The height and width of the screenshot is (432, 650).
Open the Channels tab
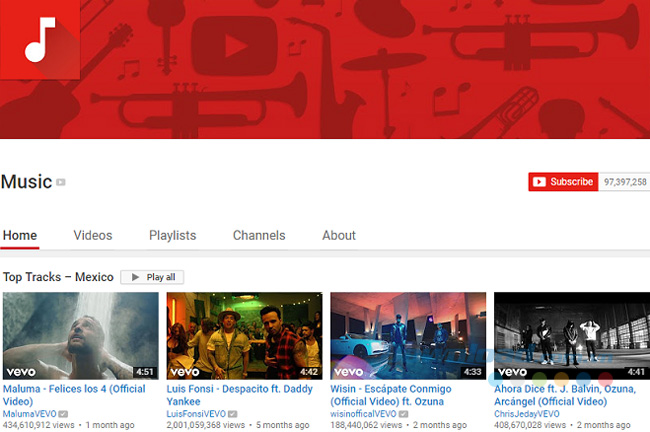259,235
